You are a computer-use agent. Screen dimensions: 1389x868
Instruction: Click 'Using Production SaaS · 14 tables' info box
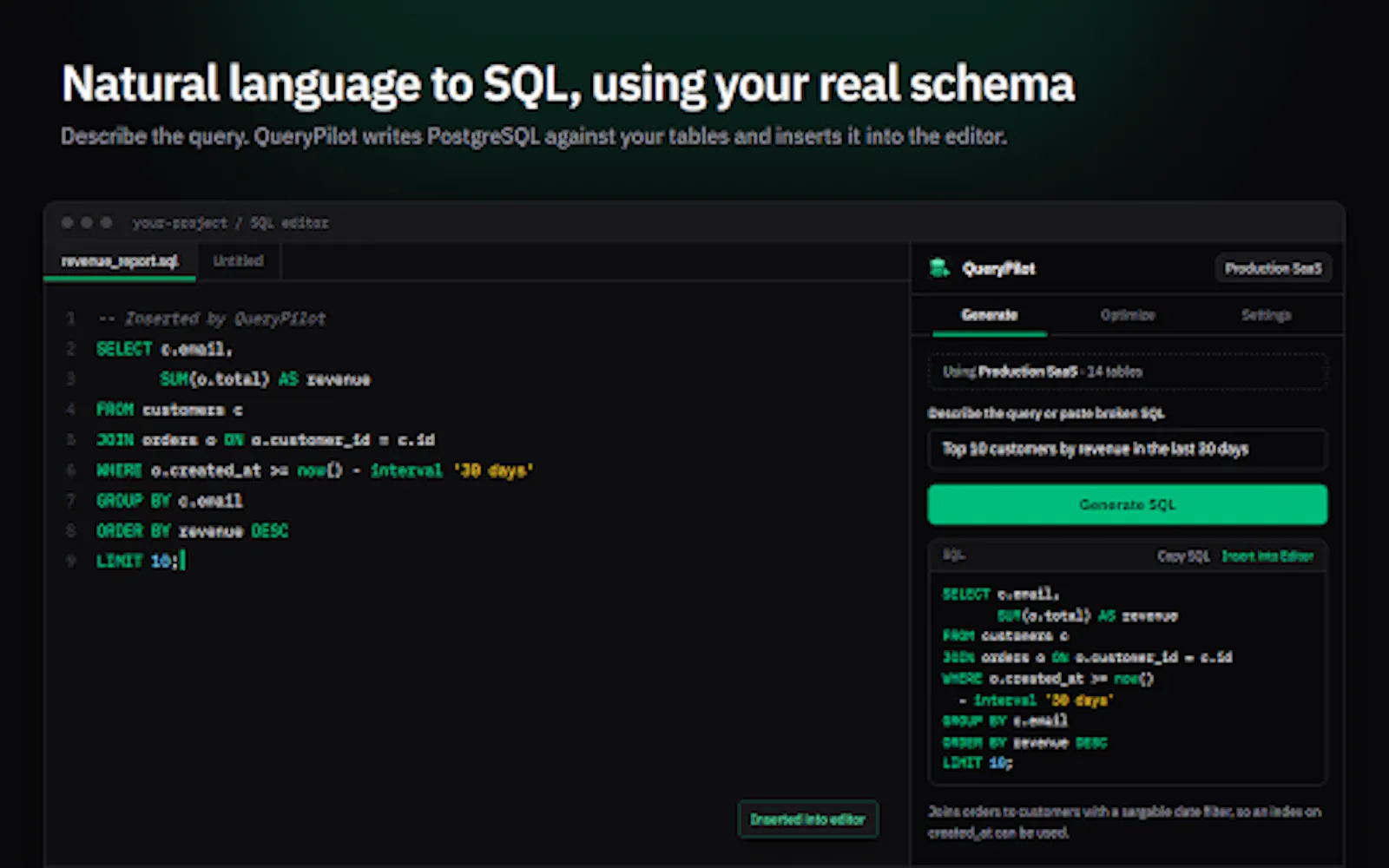point(1127,372)
